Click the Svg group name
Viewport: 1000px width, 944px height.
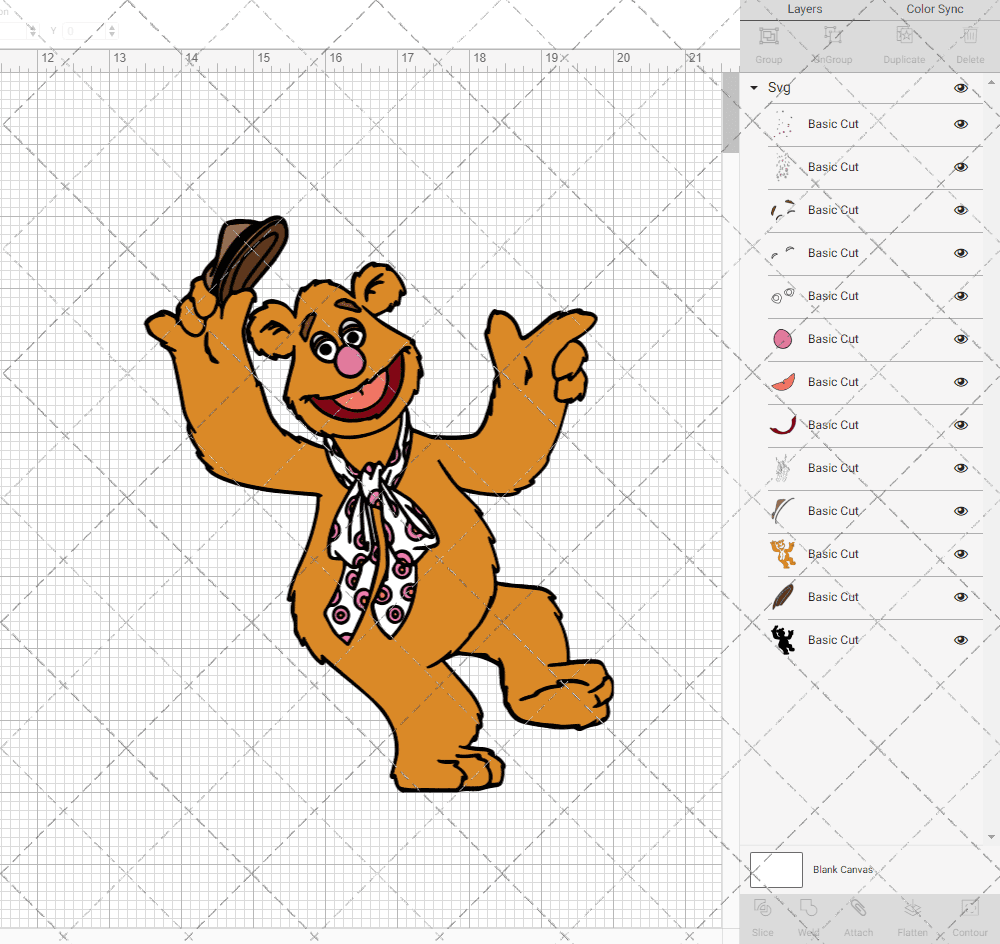779,88
